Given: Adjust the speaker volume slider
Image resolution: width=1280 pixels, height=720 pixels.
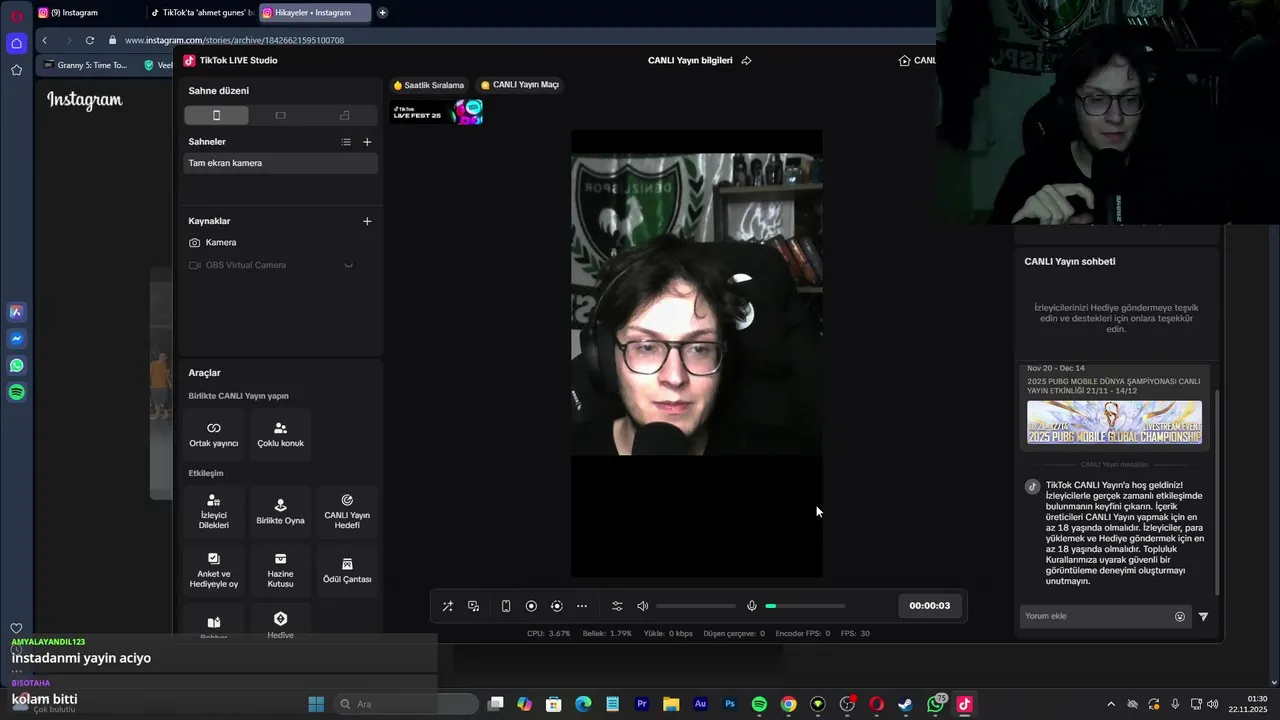Looking at the screenshot, I should 696,606.
